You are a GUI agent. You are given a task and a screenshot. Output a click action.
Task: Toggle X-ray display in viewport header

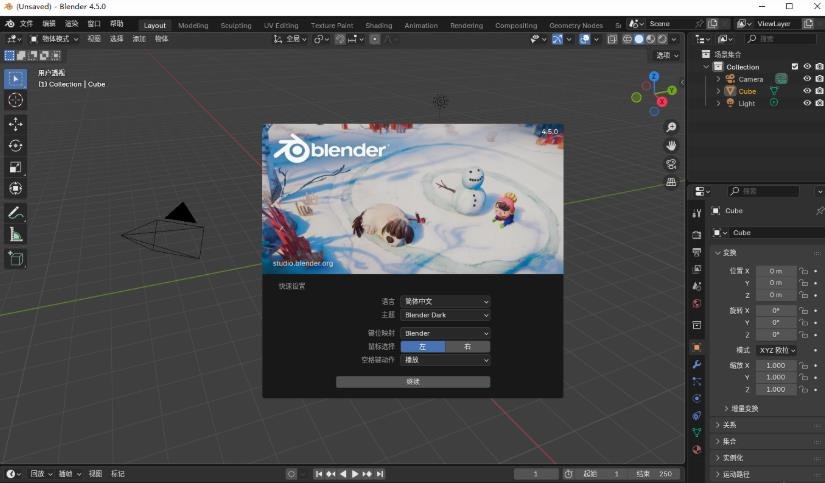click(x=611, y=39)
